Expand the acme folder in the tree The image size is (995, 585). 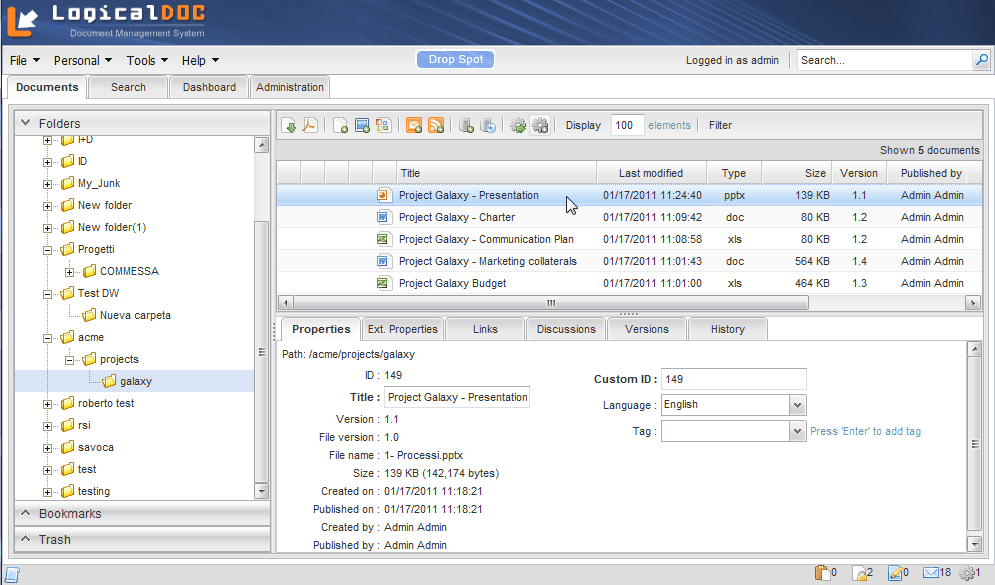tap(47, 337)
